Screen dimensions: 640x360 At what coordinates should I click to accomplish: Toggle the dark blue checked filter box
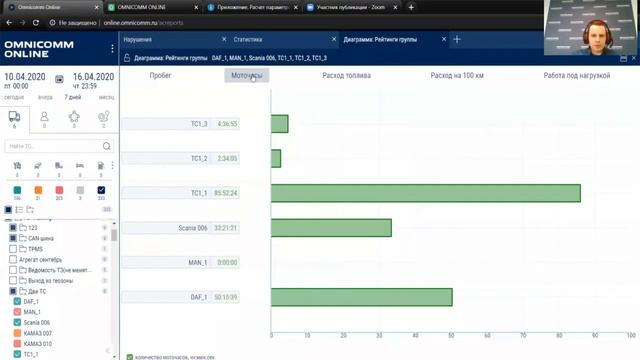(x=101, y=190)
